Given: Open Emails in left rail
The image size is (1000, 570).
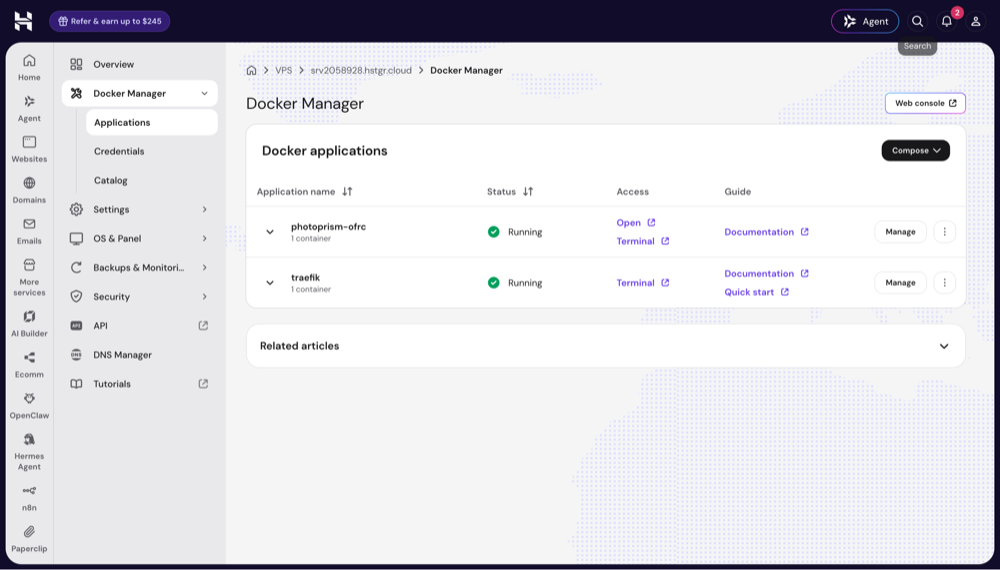Looking at the screenshot, I should pyautogui.click(x=29, y=231).
